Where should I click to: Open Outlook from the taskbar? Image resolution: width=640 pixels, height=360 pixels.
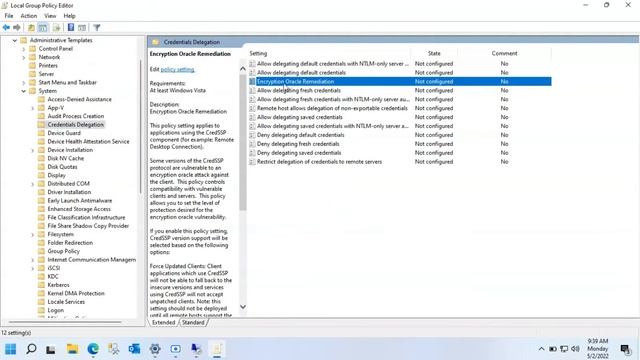134,349
